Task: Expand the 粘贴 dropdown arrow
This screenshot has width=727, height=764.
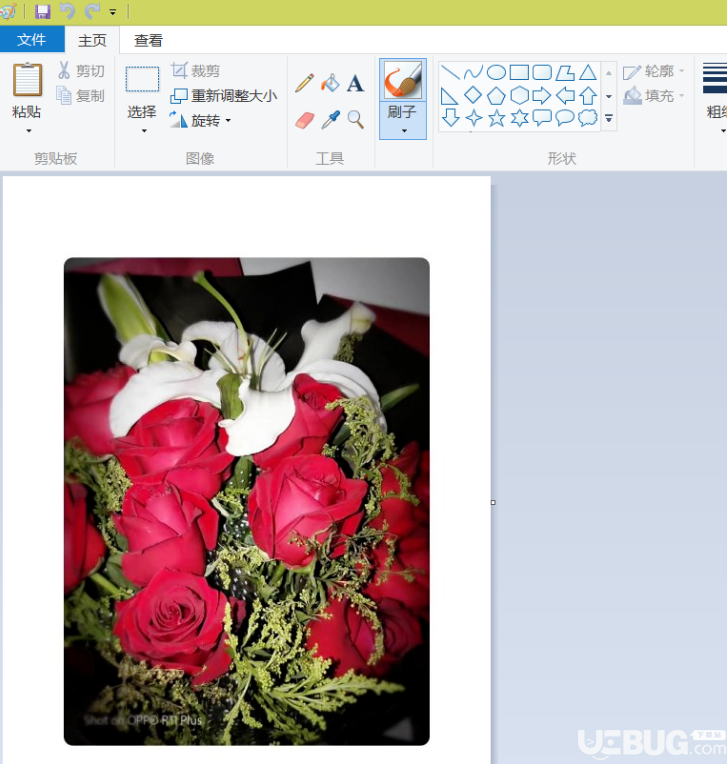Action: [x=28, y=131]
